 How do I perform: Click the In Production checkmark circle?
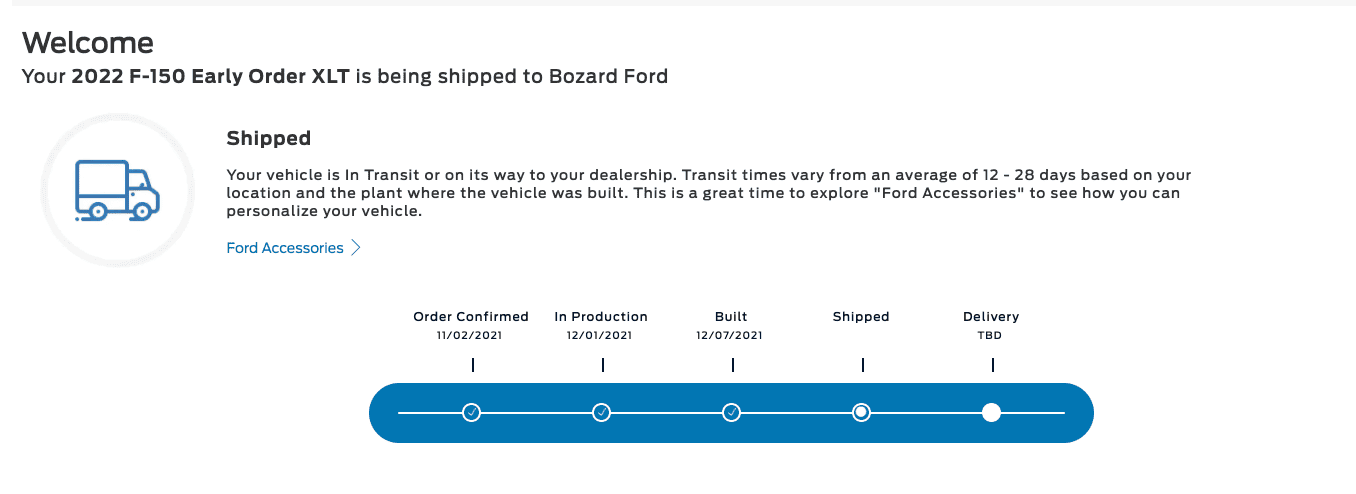pos(602,412)
